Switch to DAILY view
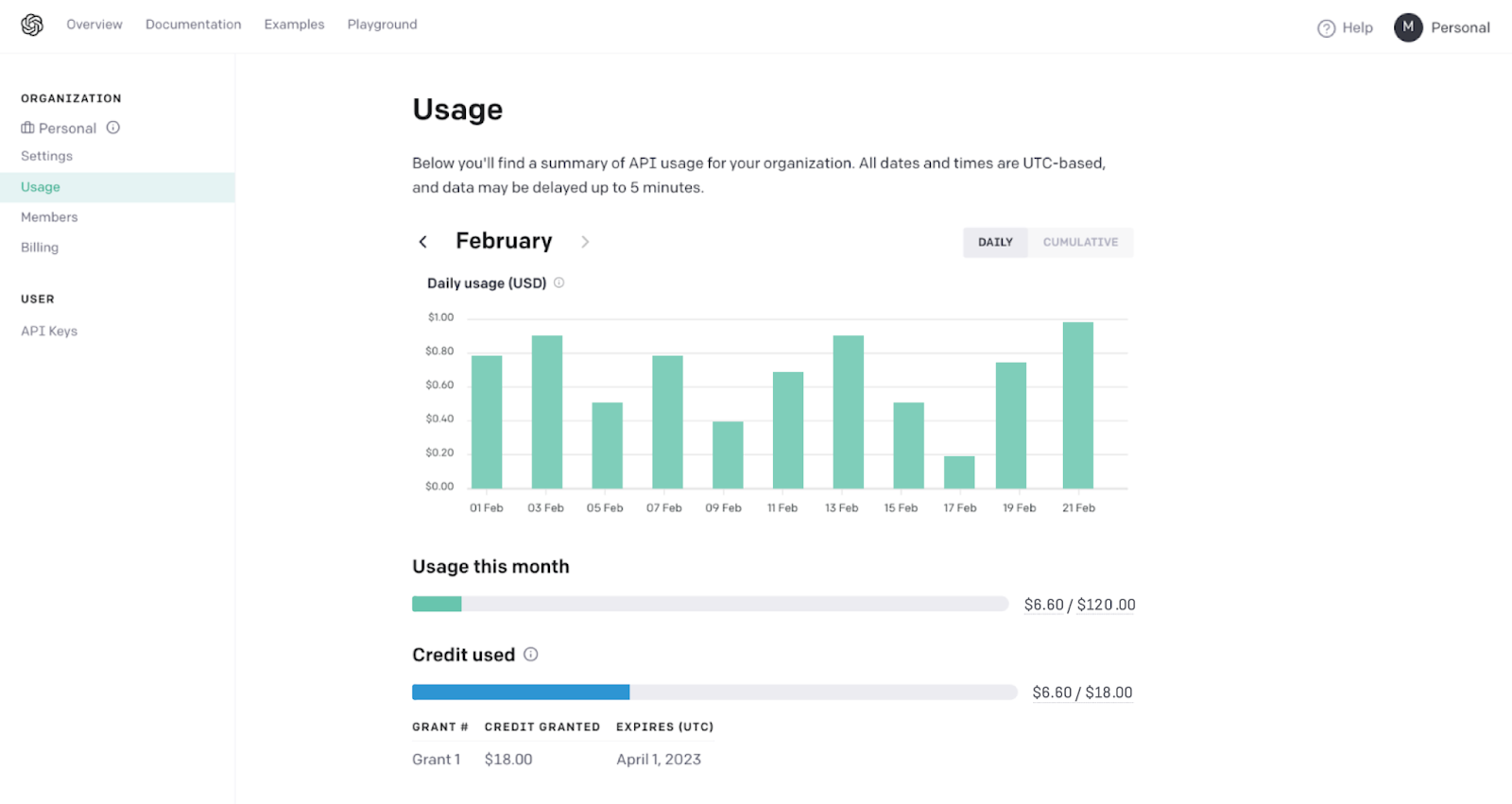1512x804 pixels. click(994, 242)
